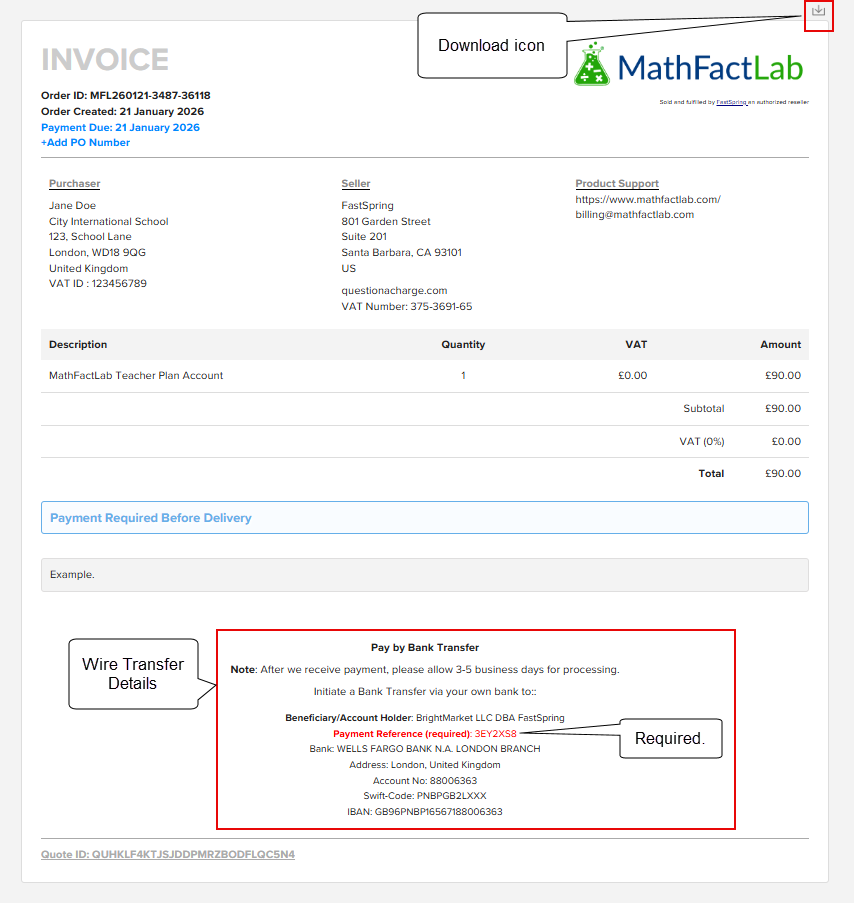Select the INVOICE heading text
The image size is (854, 903).
point(105,60)
